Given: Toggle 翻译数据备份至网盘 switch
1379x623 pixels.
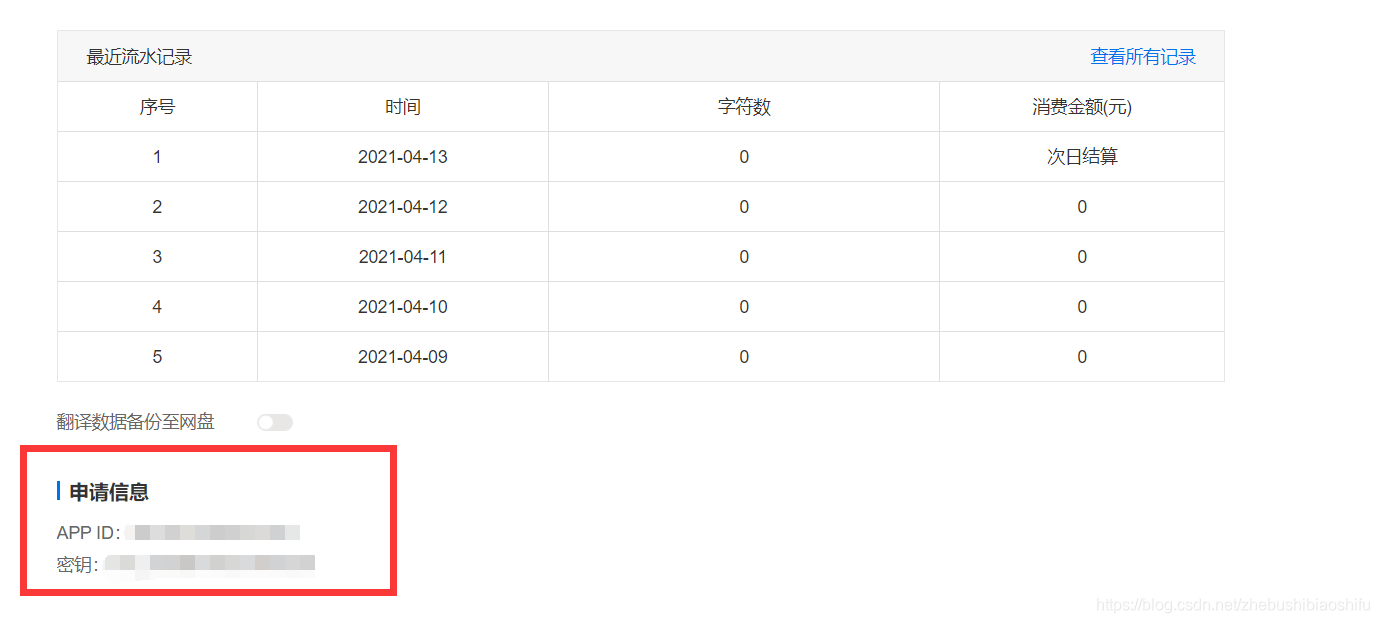Looking at the screenshot, I should click(x=275, y=423).
